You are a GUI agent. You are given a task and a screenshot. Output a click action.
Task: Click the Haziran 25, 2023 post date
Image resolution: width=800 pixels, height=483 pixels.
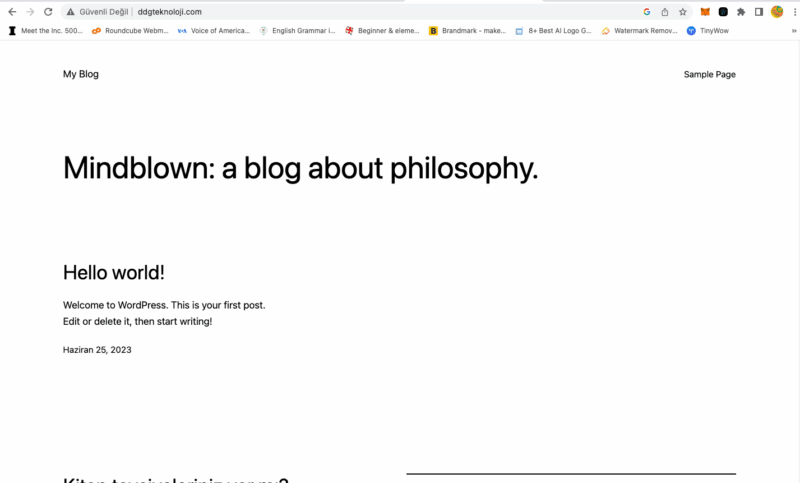(97, 350)
